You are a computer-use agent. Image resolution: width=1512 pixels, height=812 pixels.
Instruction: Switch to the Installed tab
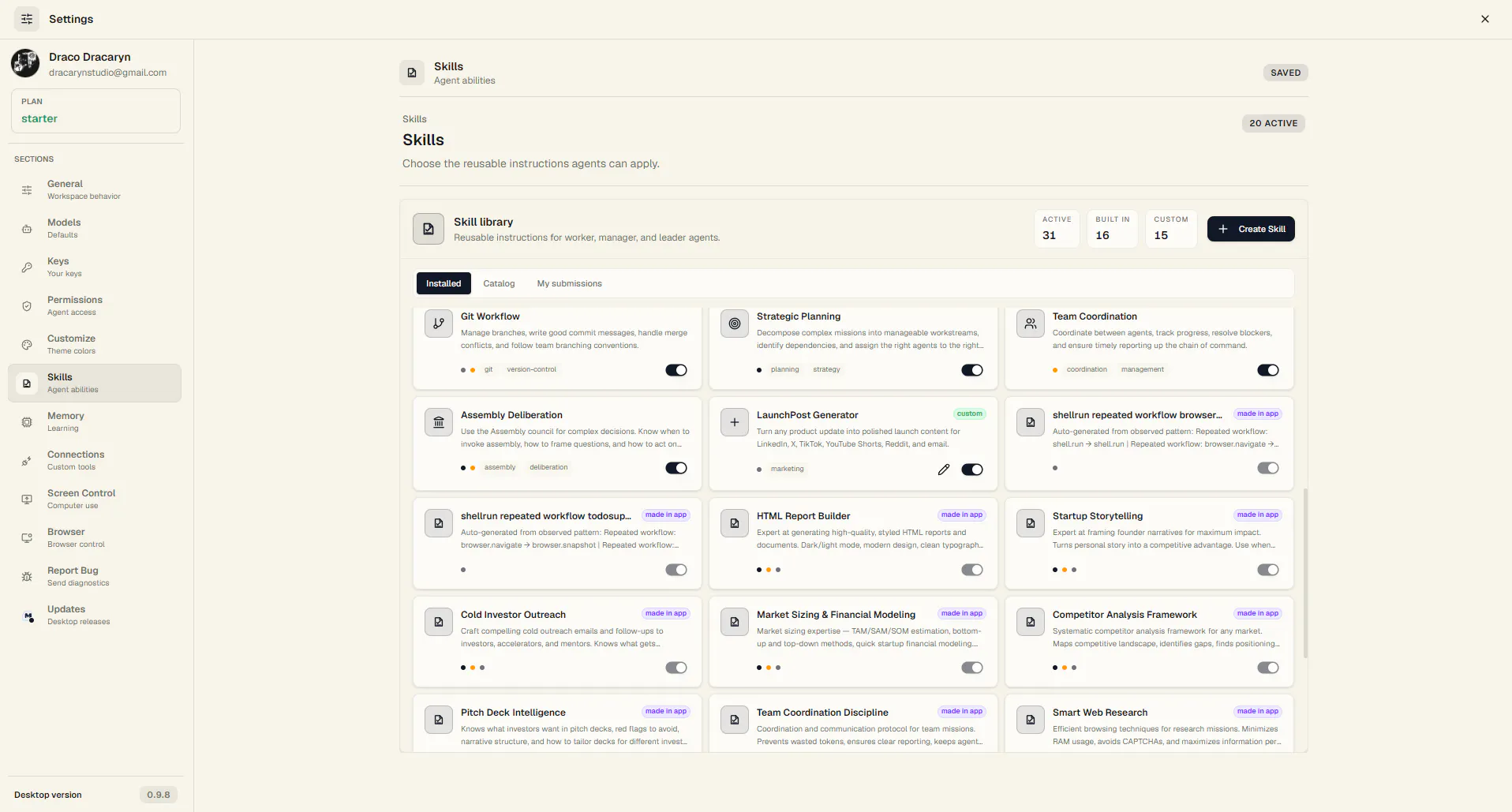pos(443,283)
